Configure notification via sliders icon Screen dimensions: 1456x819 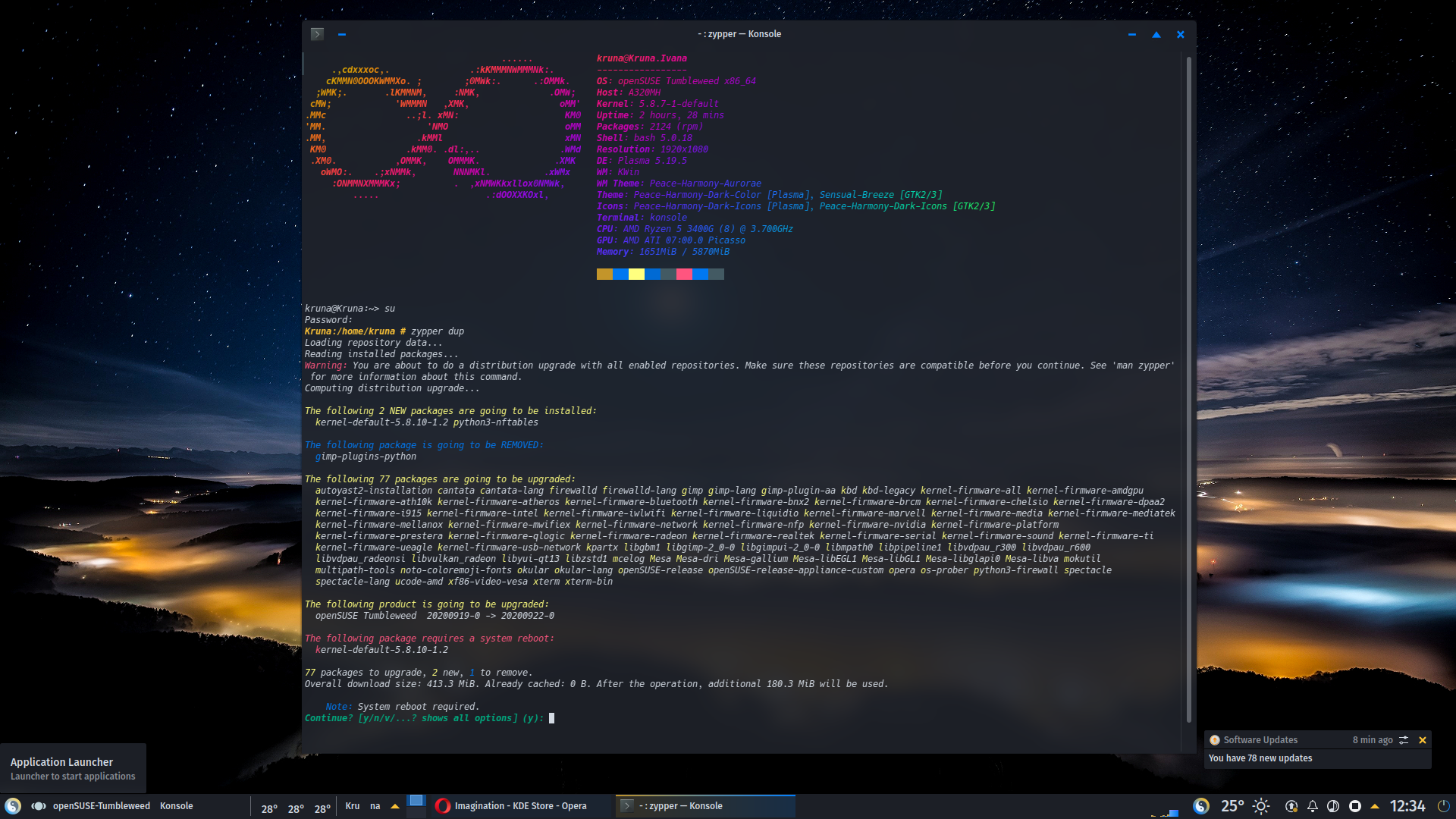point(1404,740)
